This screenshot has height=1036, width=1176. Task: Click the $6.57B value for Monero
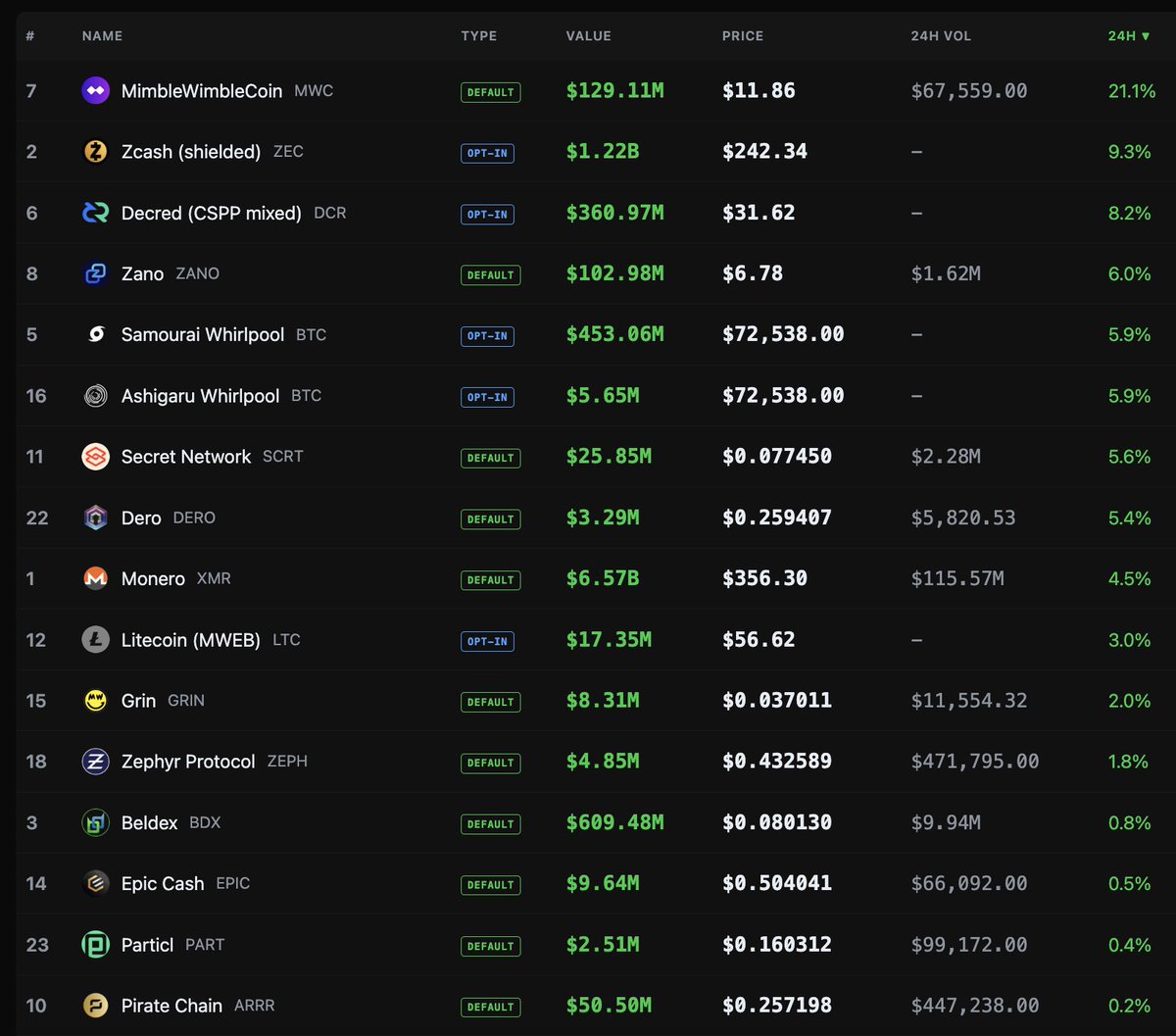point(603,578)
